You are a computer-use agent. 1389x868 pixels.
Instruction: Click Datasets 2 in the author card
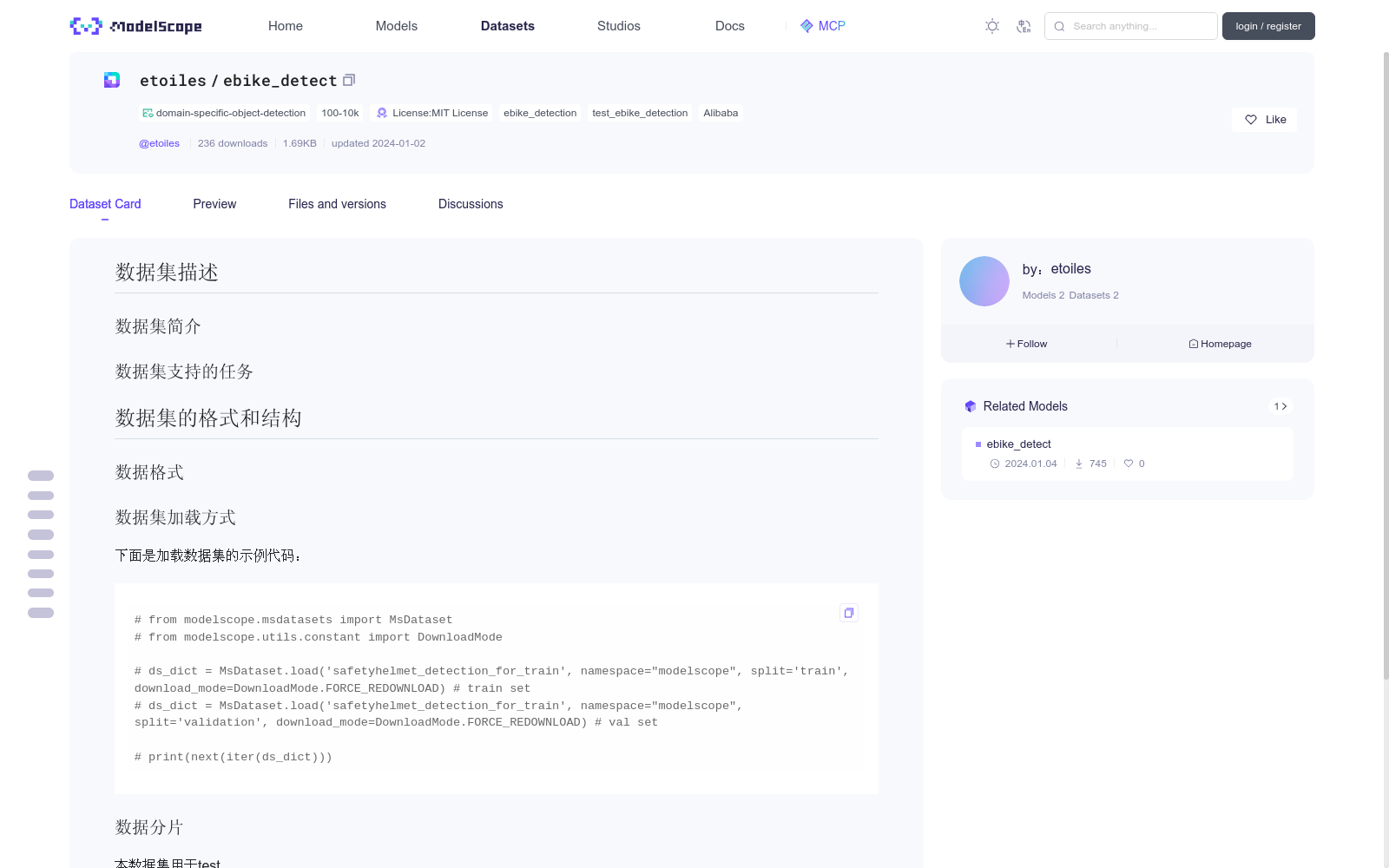pos(1094,295)
